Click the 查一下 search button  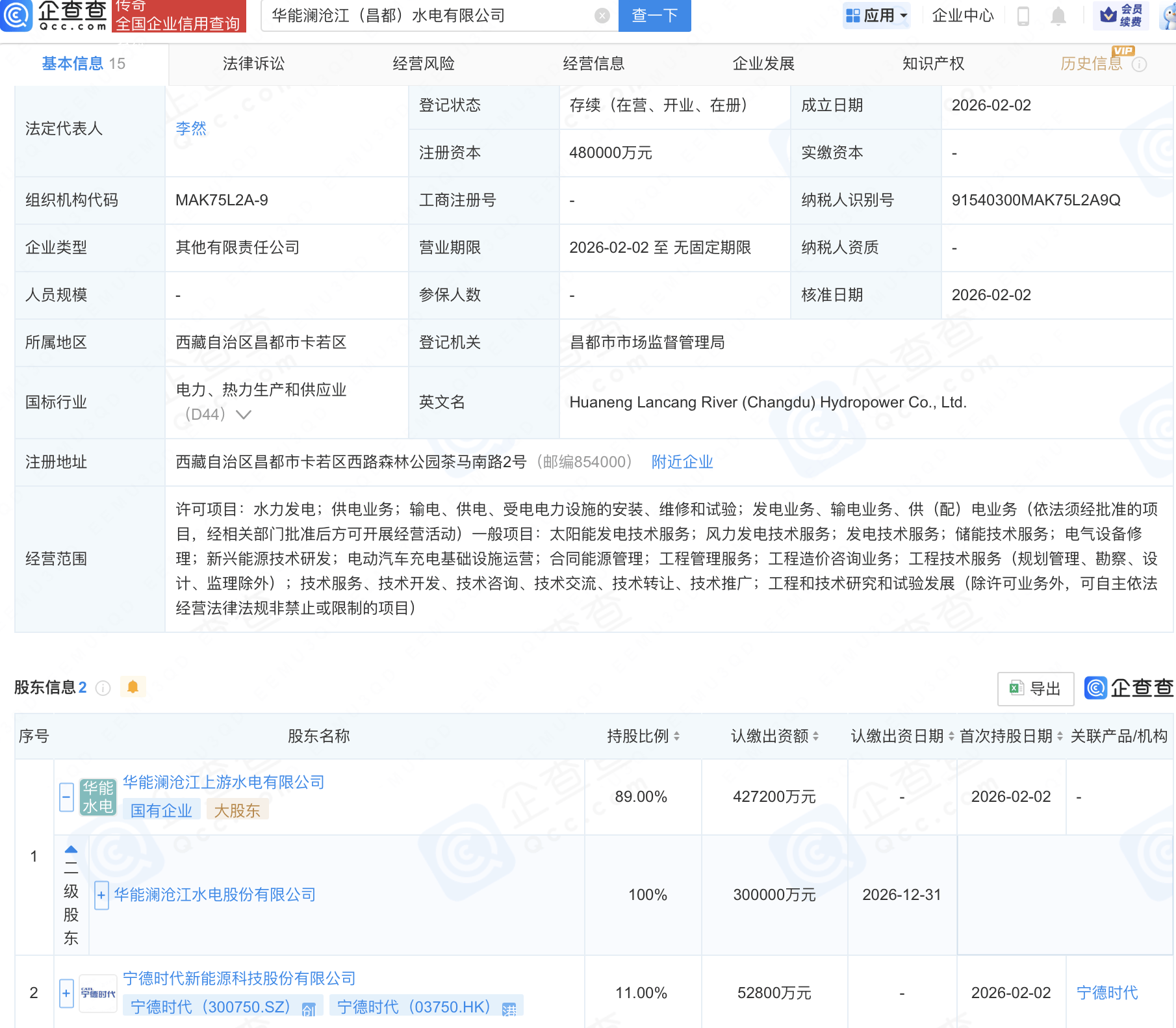click(654, 16)
